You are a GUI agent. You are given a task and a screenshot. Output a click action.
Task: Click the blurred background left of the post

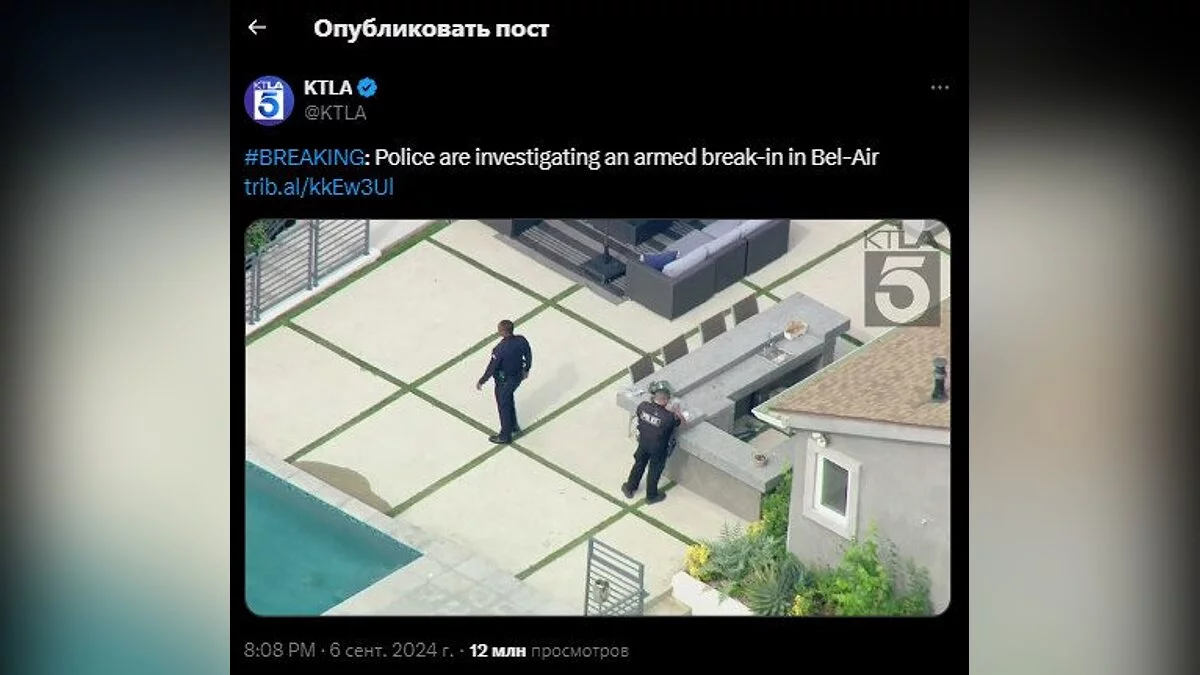coord(115,337)
